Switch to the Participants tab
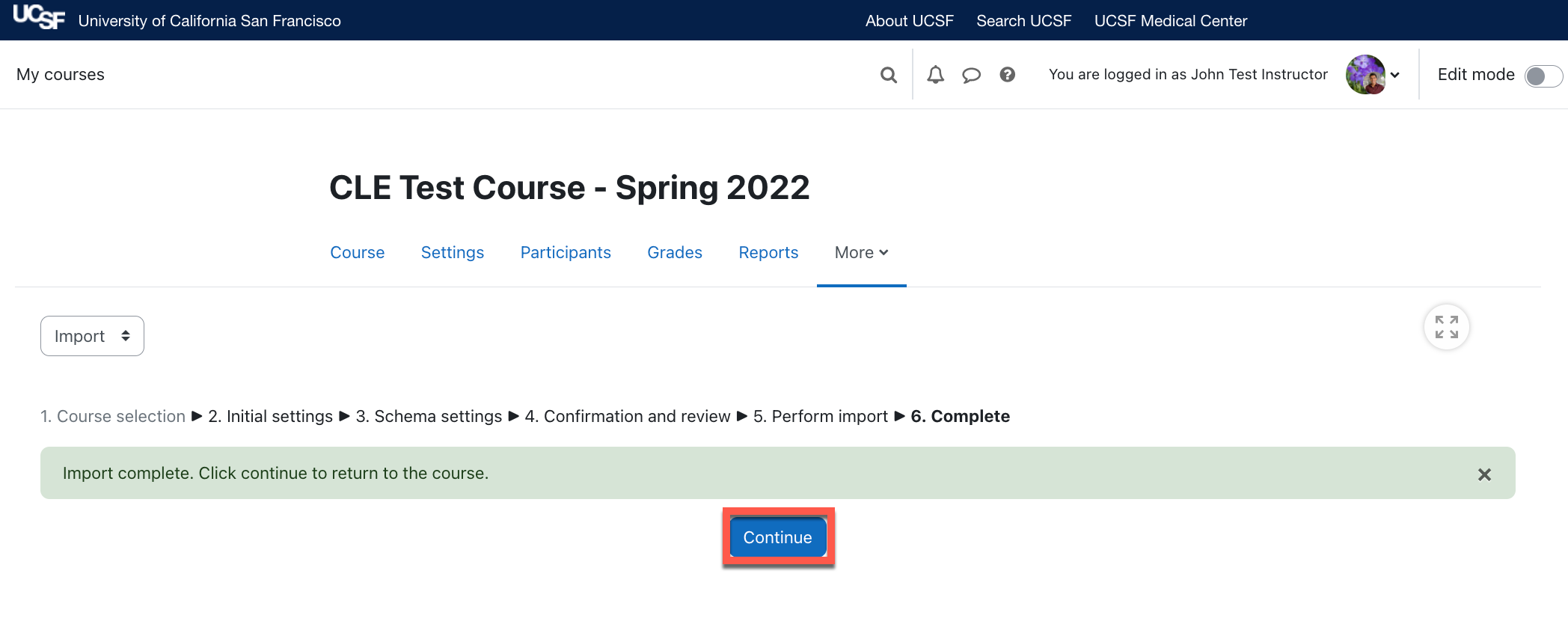The image size is (1568, 639). pyautogui.click(x=566, y=253)
